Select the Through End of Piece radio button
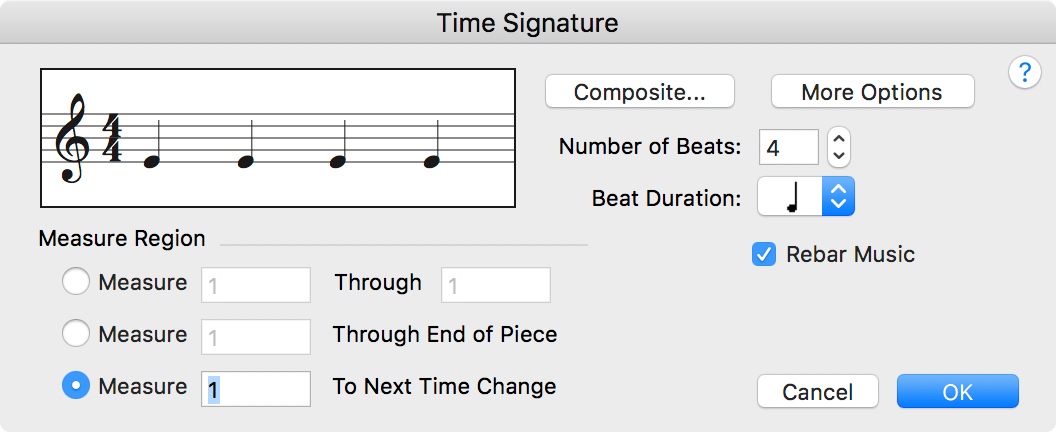The height and width of the screenshot is (432, 1056). (x=76, y=335)
